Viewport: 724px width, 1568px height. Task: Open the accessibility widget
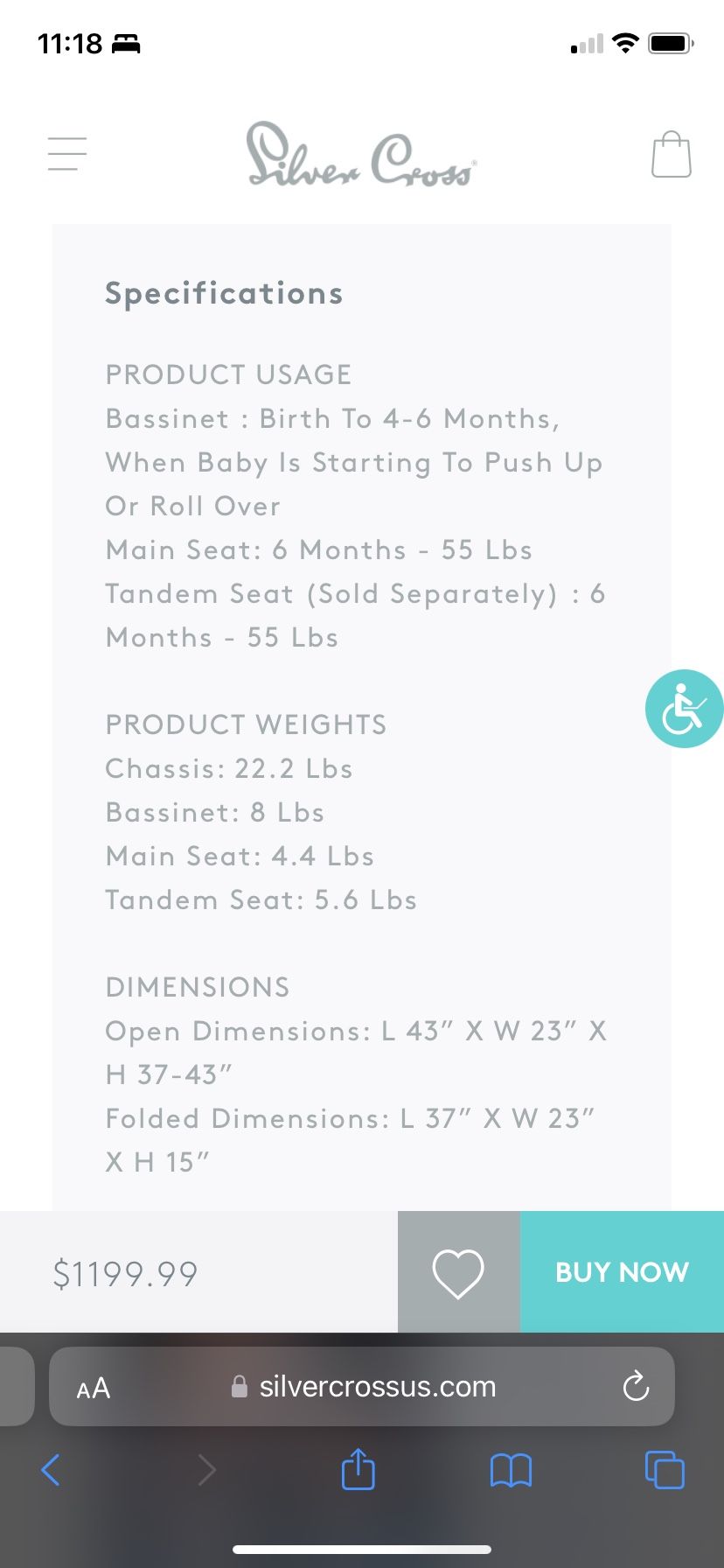684,708
